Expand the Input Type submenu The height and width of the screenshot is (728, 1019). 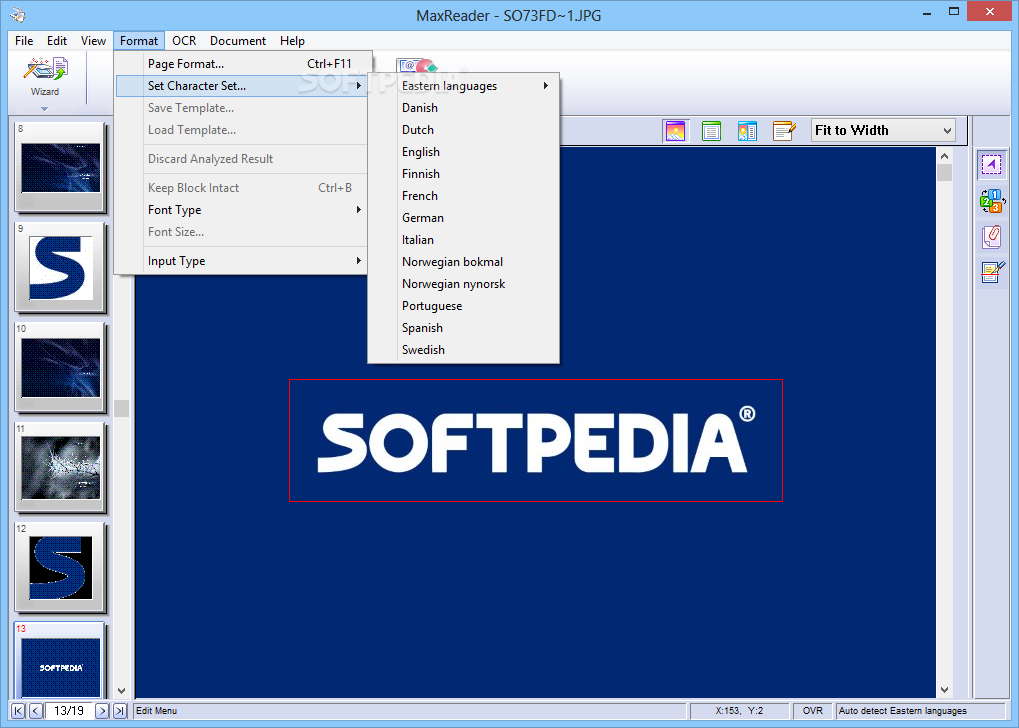[x=242, y=261]
